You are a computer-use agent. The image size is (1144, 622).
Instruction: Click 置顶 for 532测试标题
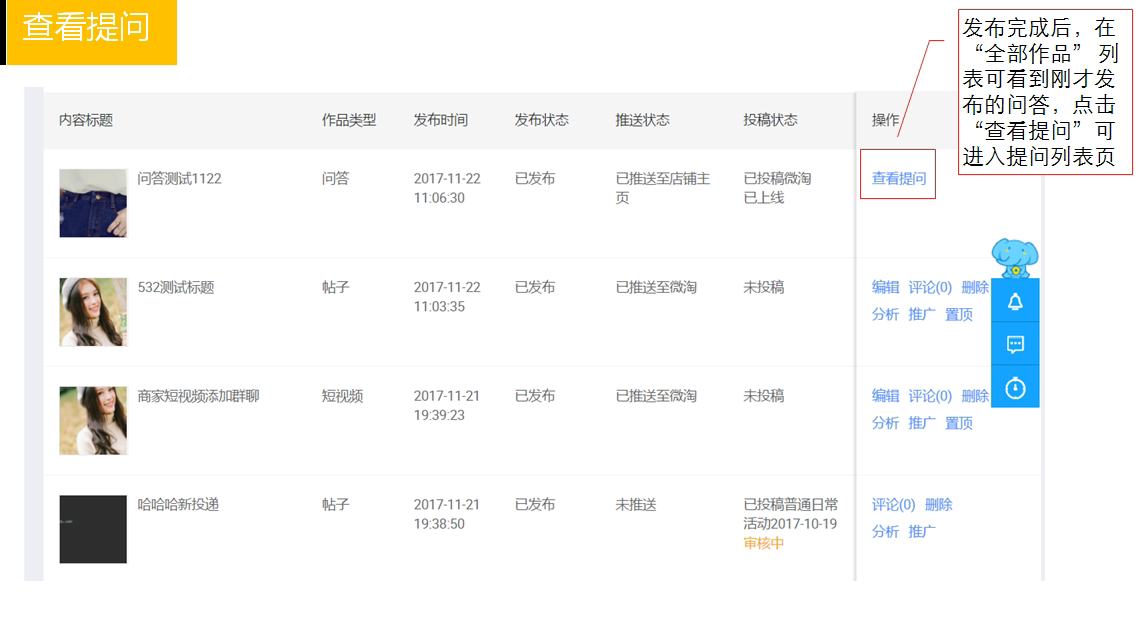coord(959,314)
